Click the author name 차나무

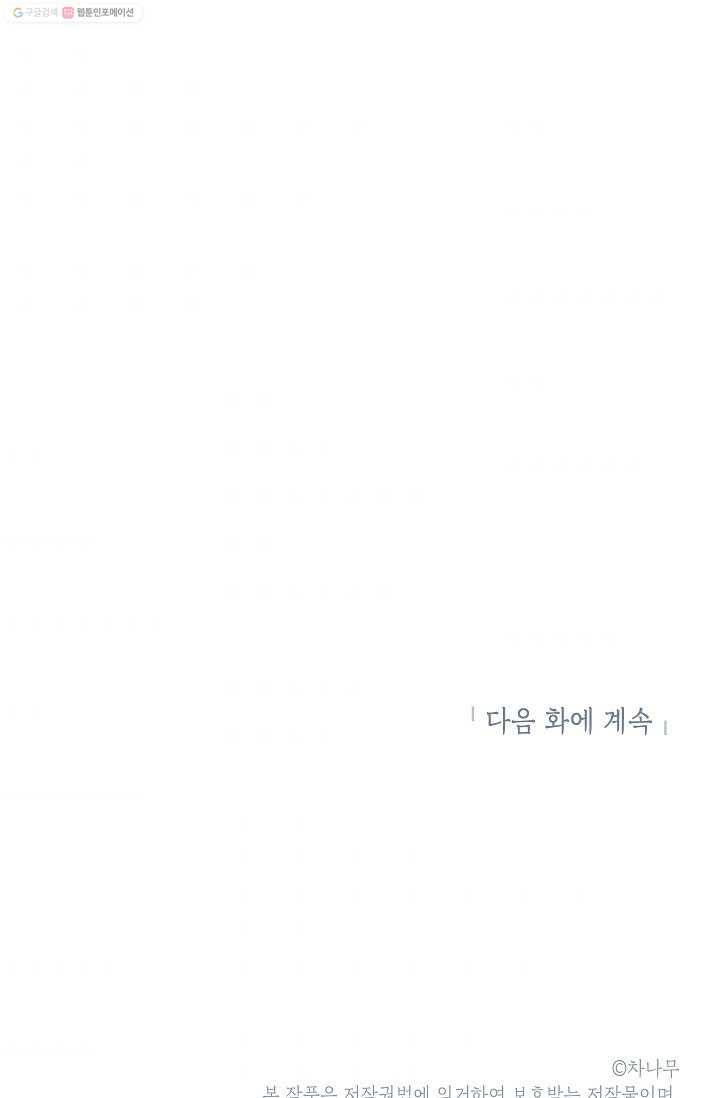pos(653,1069)
